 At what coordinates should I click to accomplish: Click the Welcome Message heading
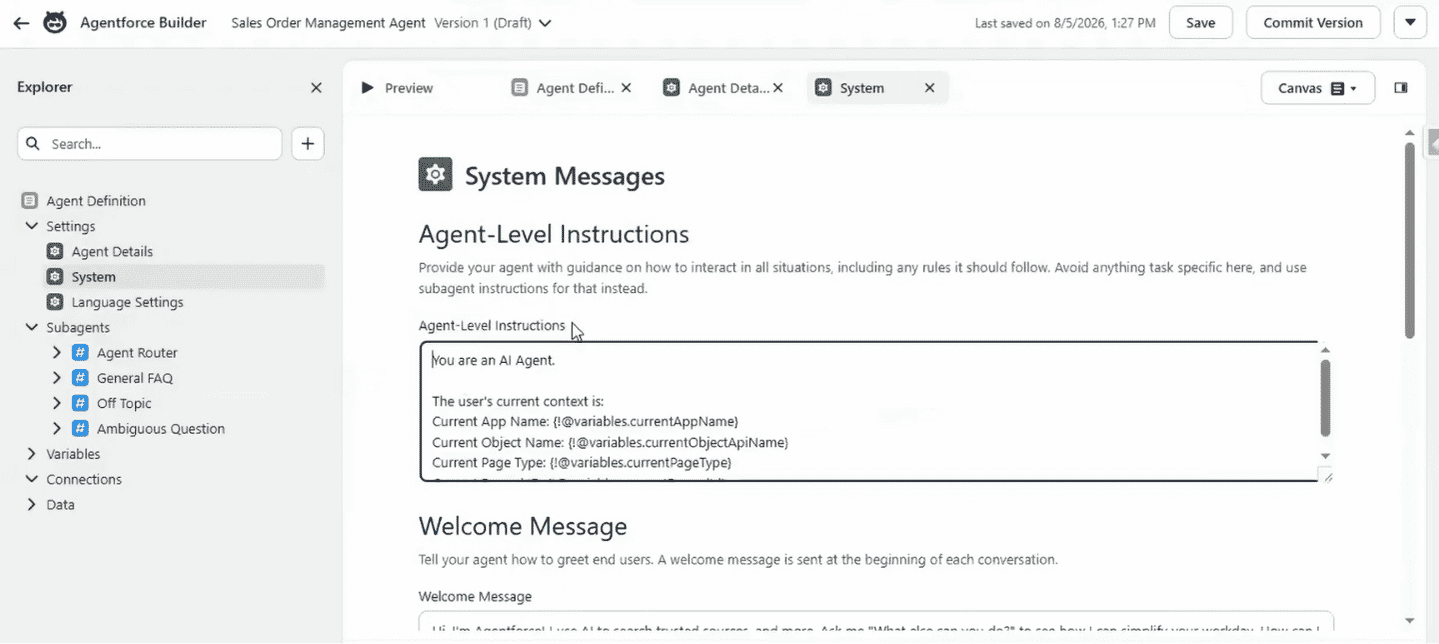coord(523,526)
